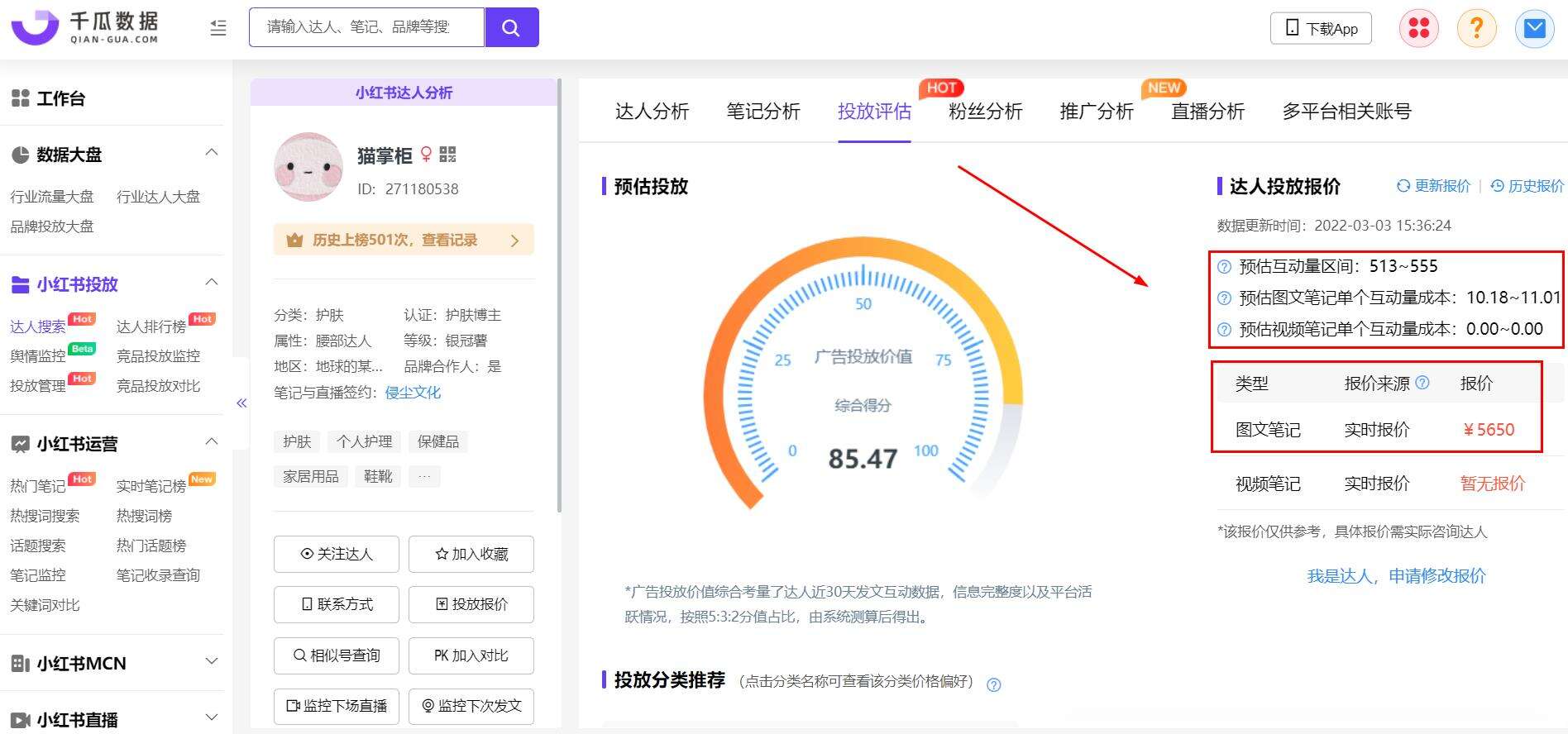Image resolution: width=1568 pixels, height=734 pixels.
Task: Click the PK 加入对比 button
Action: tap(471, 655)
